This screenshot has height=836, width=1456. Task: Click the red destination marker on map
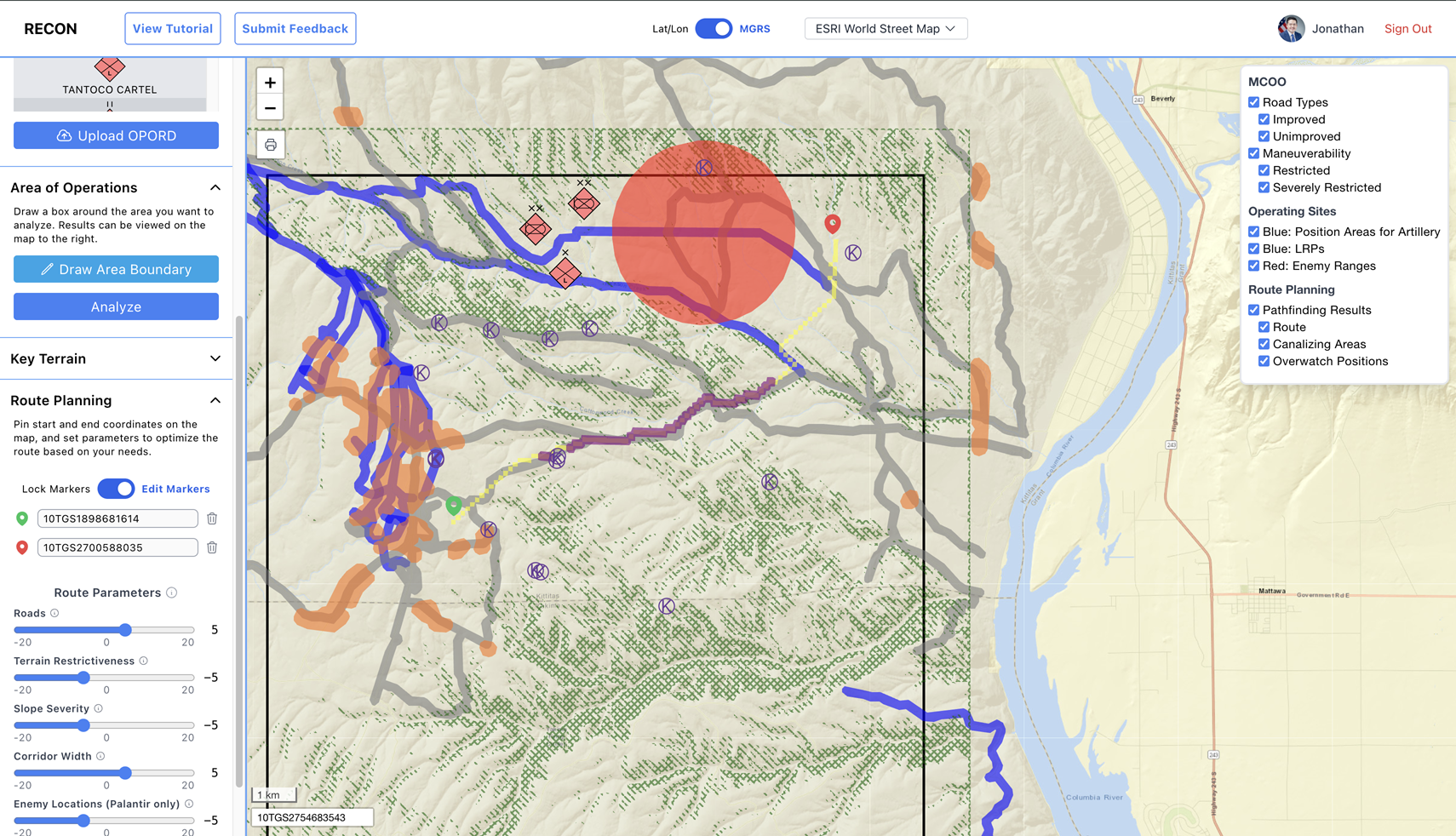[833, 223]
